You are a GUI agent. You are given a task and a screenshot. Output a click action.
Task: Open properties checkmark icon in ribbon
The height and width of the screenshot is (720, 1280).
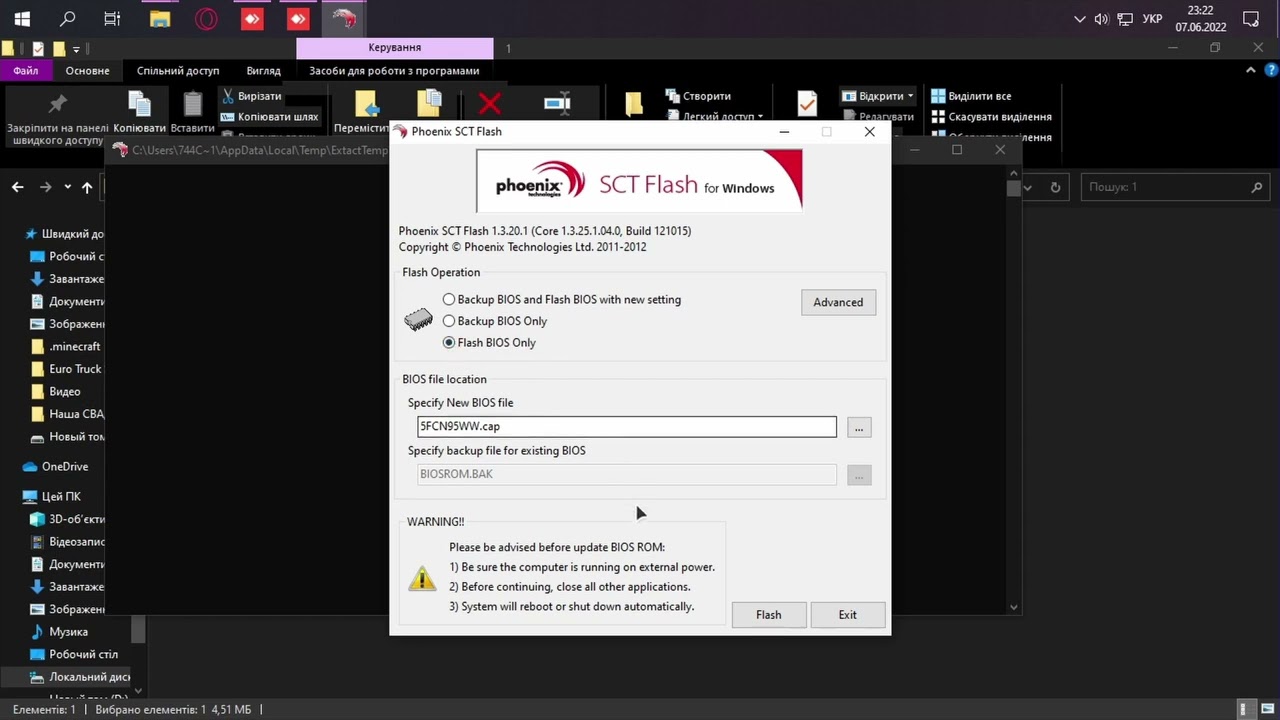point(807,103)
